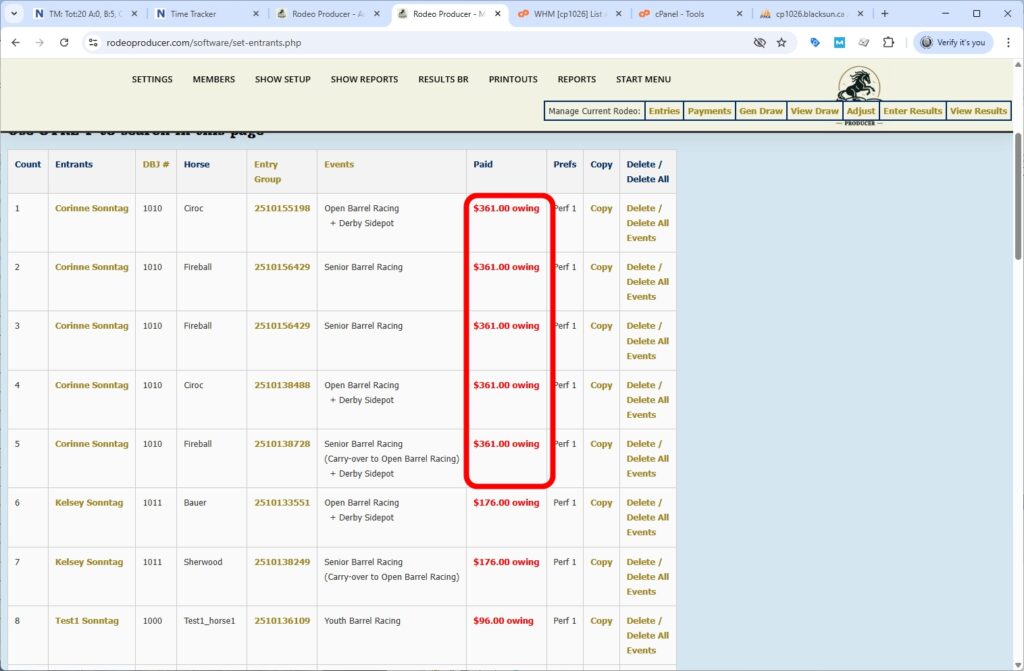The height and width of the screenshot is (671, 1024).
Task: Bookmark this page with the star icon
Action: click(780, 43)
